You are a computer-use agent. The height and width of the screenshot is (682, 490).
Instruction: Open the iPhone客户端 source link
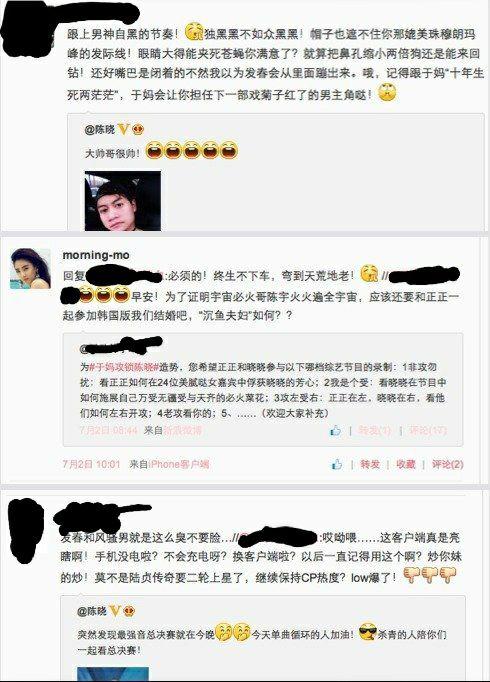(179, 464)
